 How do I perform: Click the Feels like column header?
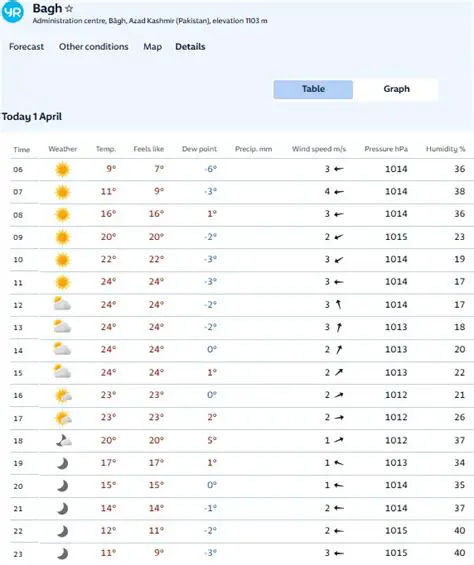click(x=149, y=149)
